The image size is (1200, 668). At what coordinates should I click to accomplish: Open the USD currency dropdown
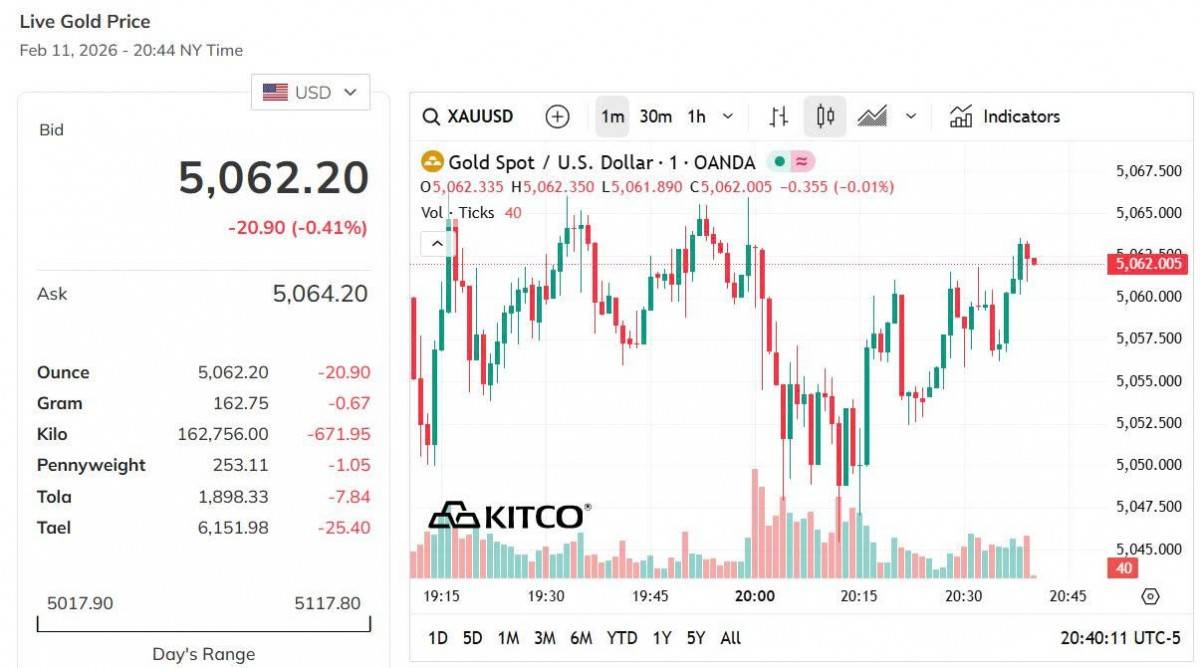[x=310, y=92]
